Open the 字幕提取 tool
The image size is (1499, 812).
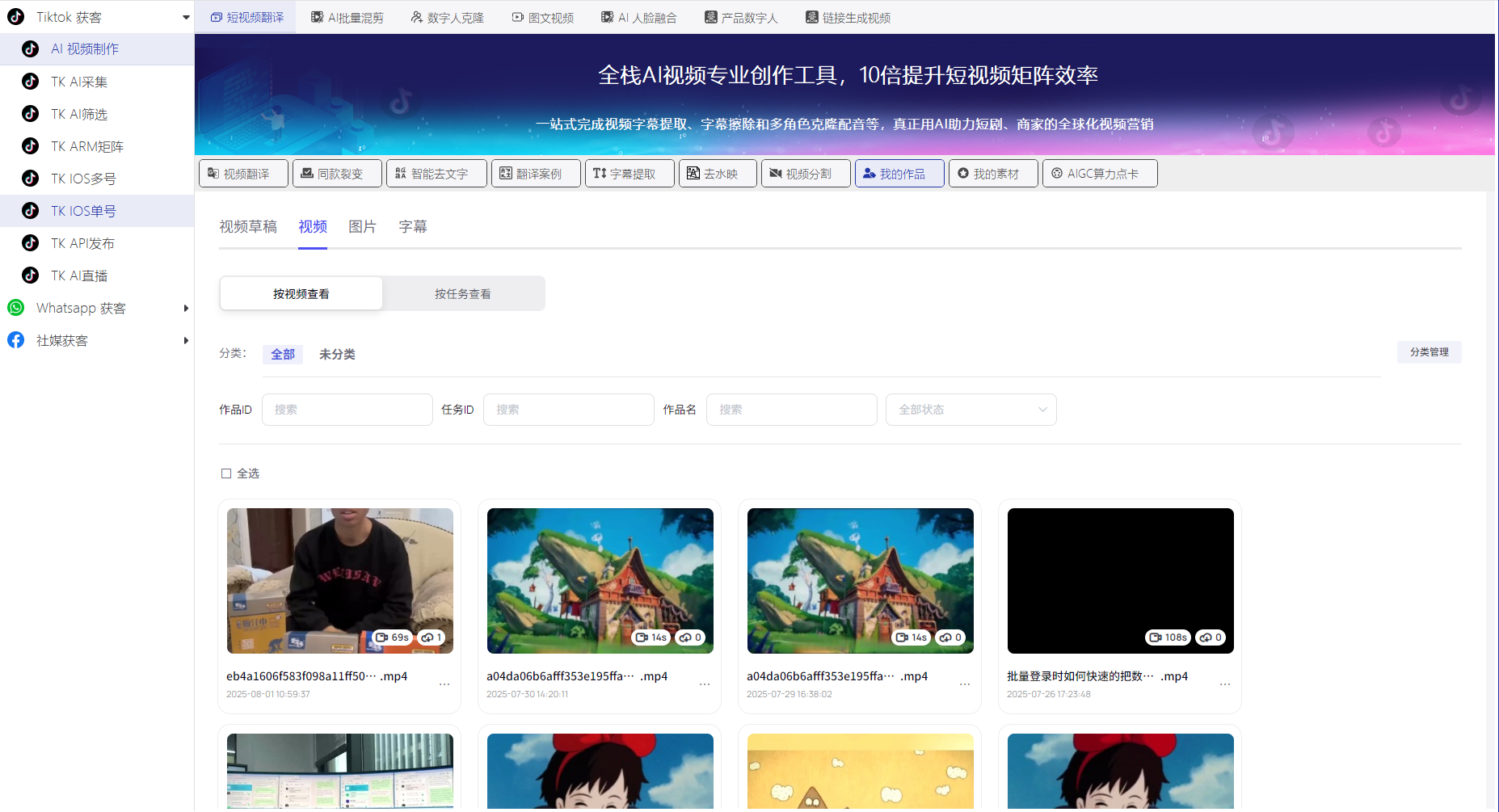tap(629, 173)
